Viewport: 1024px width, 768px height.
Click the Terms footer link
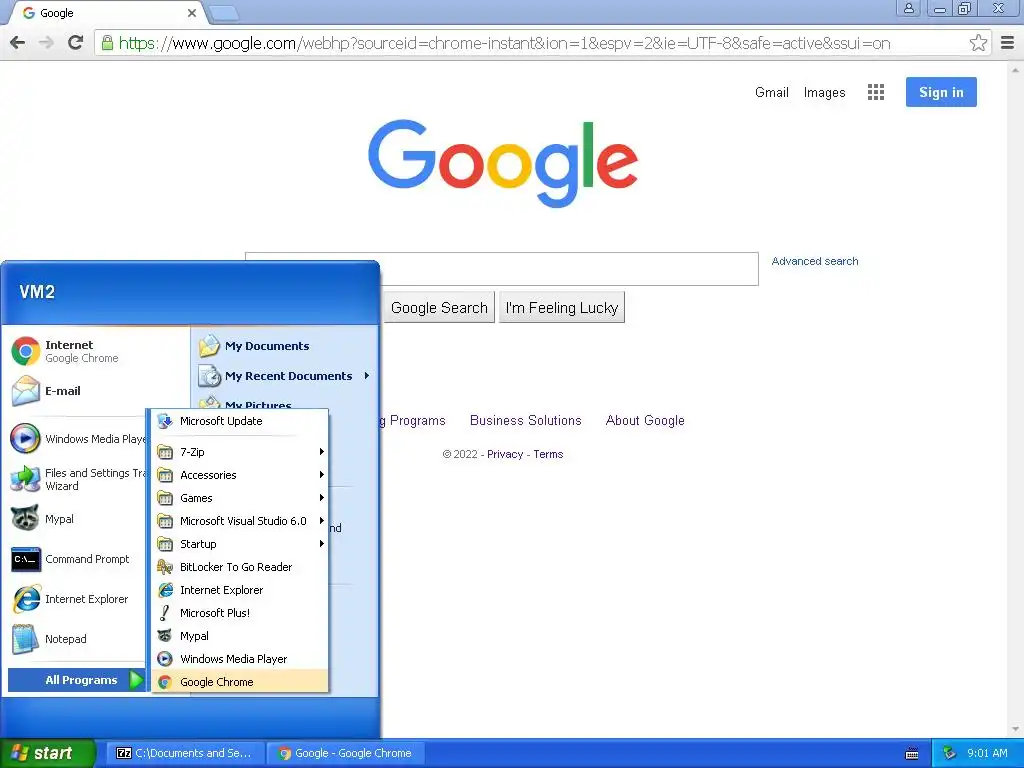(548, 455)
